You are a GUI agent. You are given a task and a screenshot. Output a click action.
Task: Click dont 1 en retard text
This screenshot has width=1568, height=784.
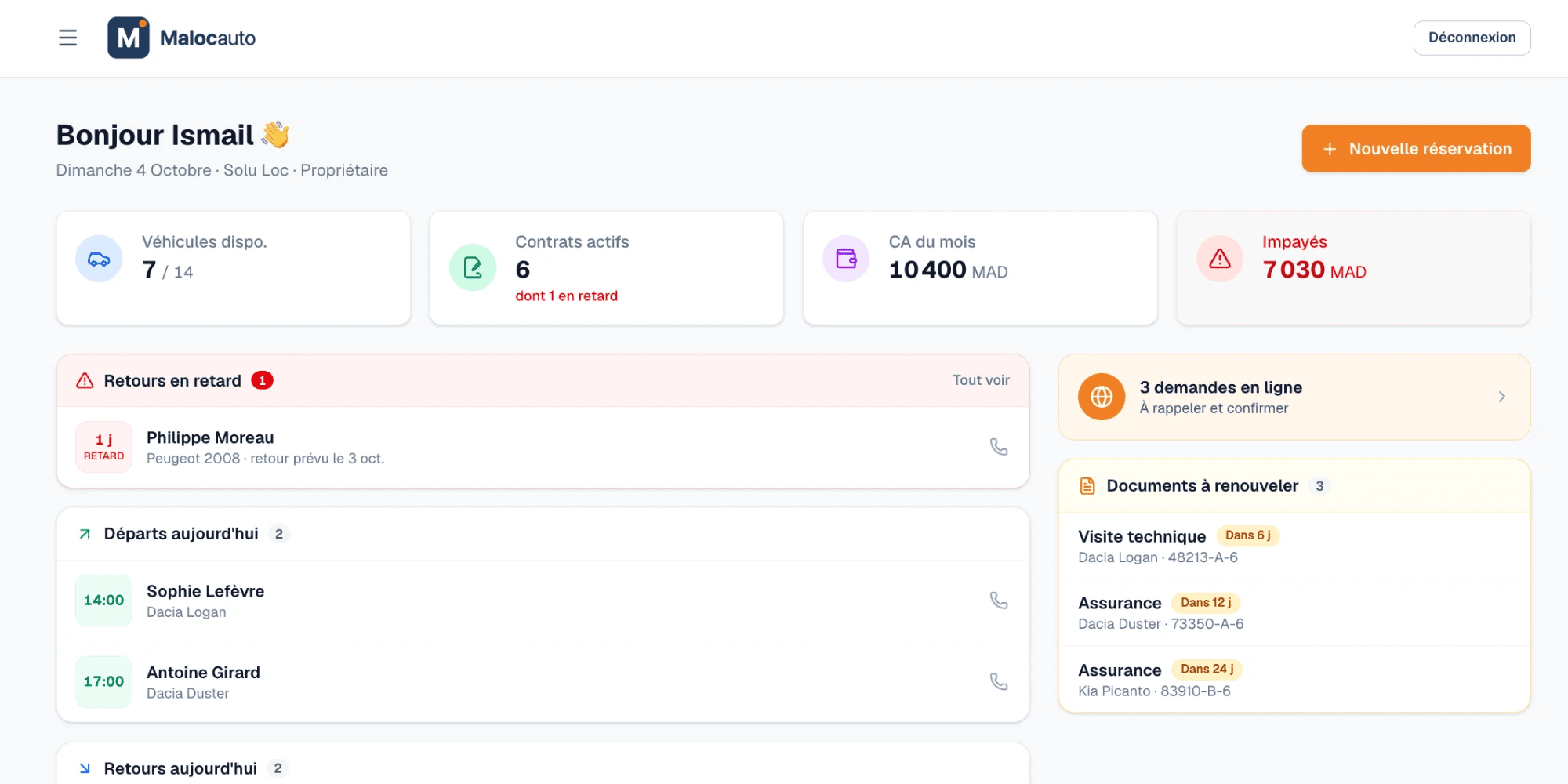click(566, 296)
